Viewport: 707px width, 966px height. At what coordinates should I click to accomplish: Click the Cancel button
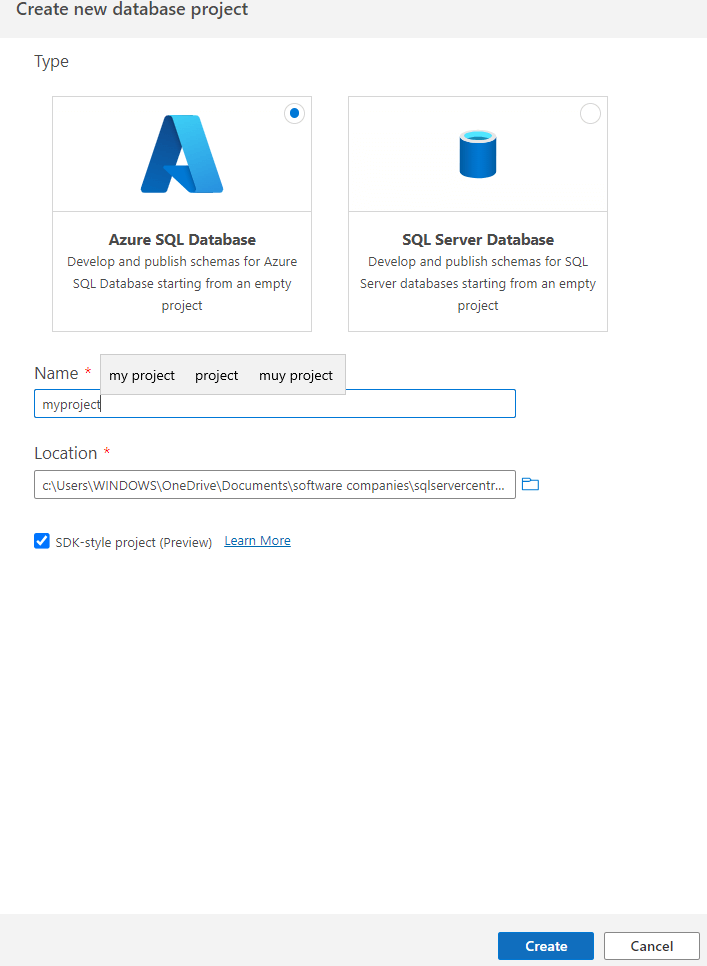652,946
